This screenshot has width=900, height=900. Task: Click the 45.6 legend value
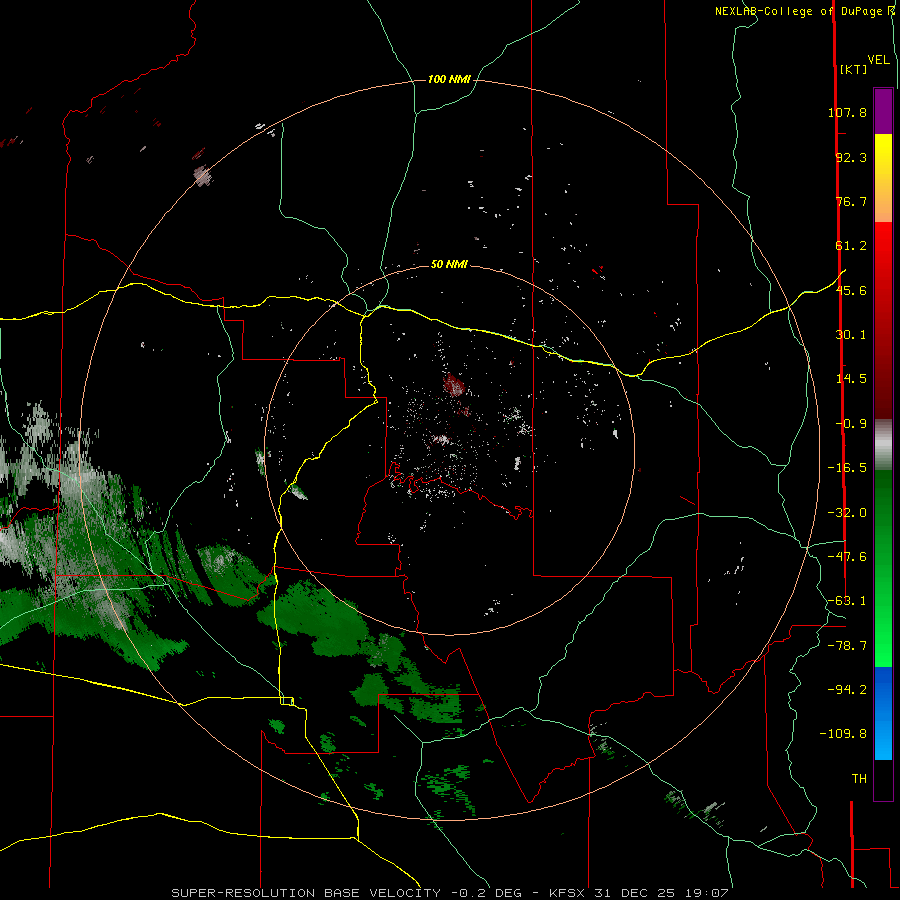click(851, 290)
